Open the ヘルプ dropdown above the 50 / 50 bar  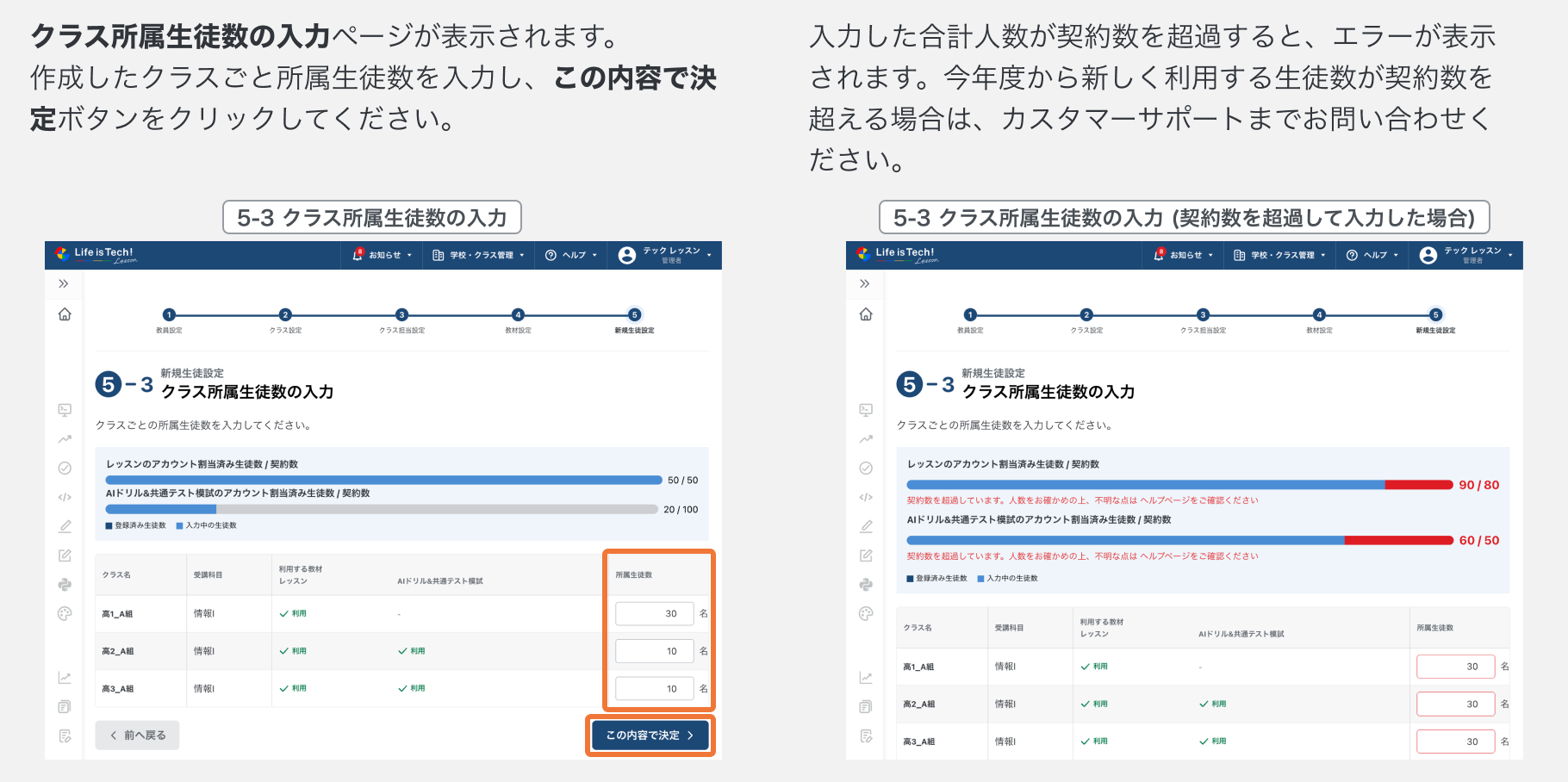571,255
